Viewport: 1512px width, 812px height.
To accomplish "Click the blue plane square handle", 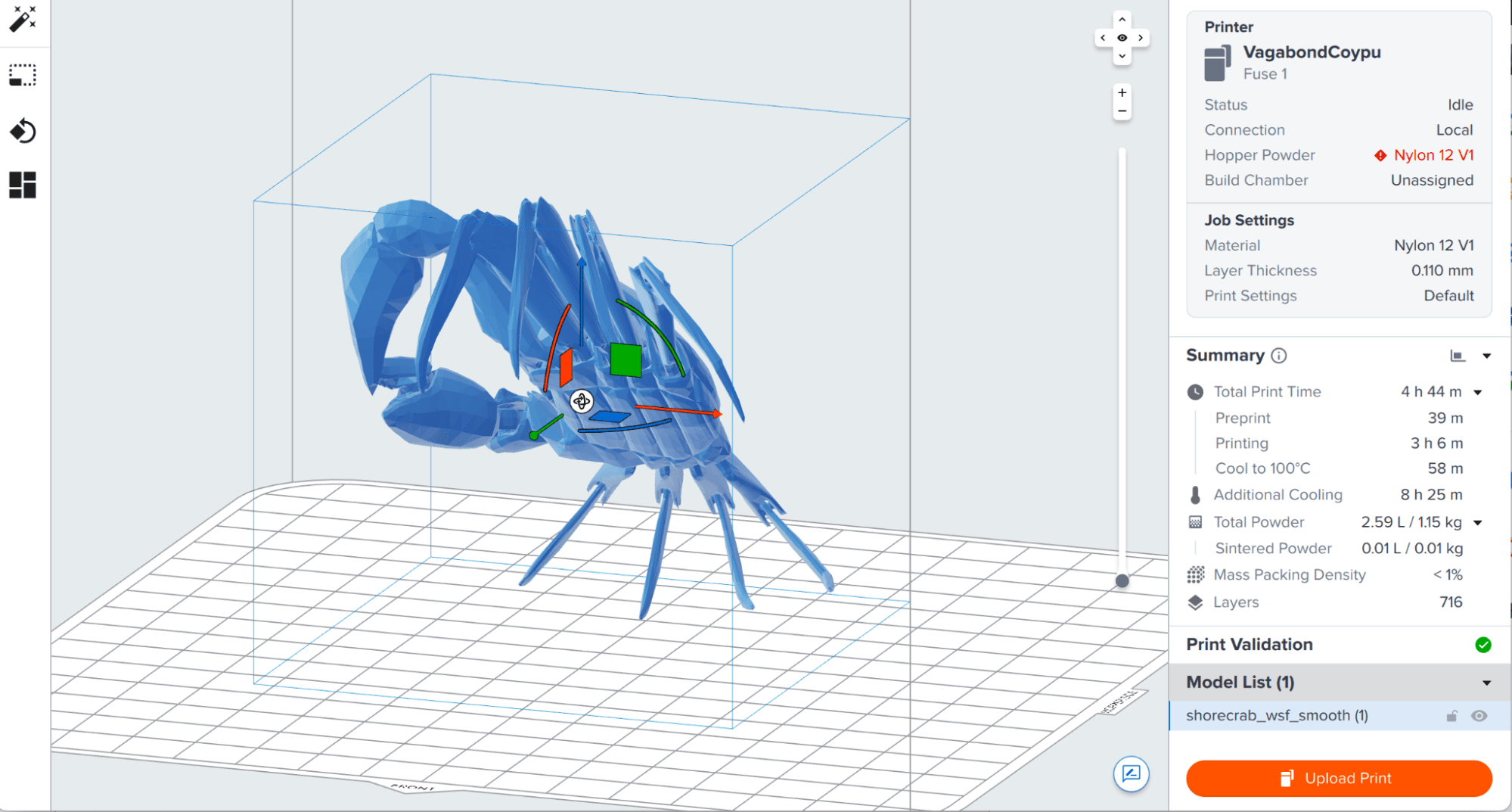I will click(610, 416).
